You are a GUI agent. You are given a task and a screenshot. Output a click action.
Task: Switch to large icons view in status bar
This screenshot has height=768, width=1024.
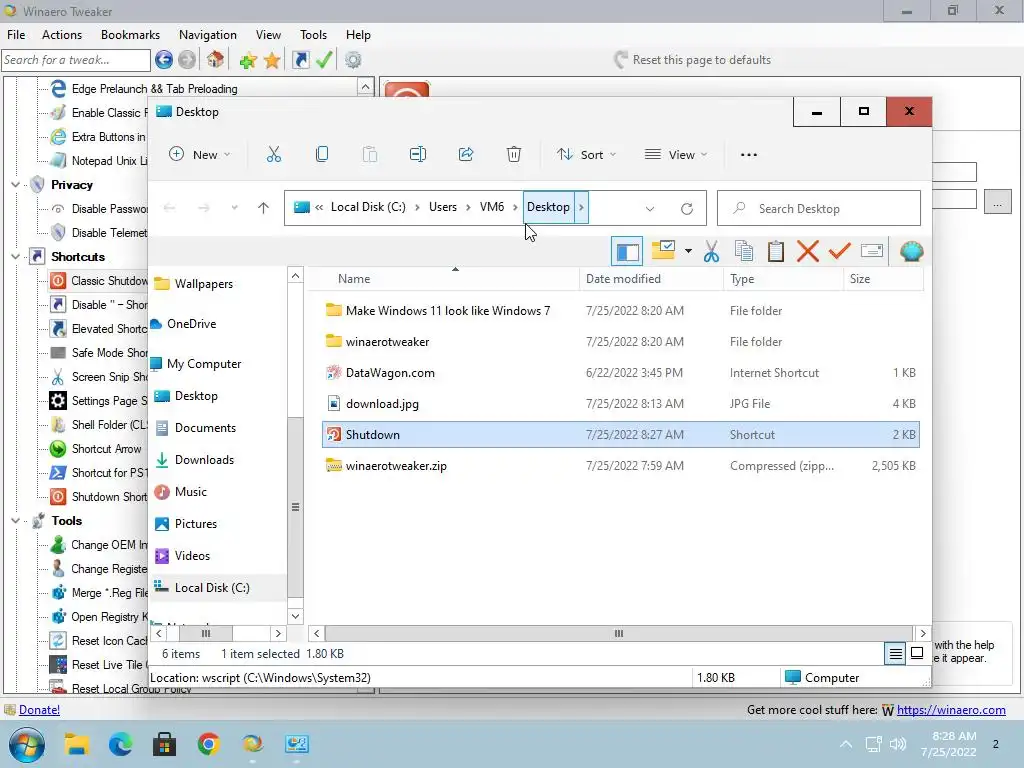click(x=917, y=653)
